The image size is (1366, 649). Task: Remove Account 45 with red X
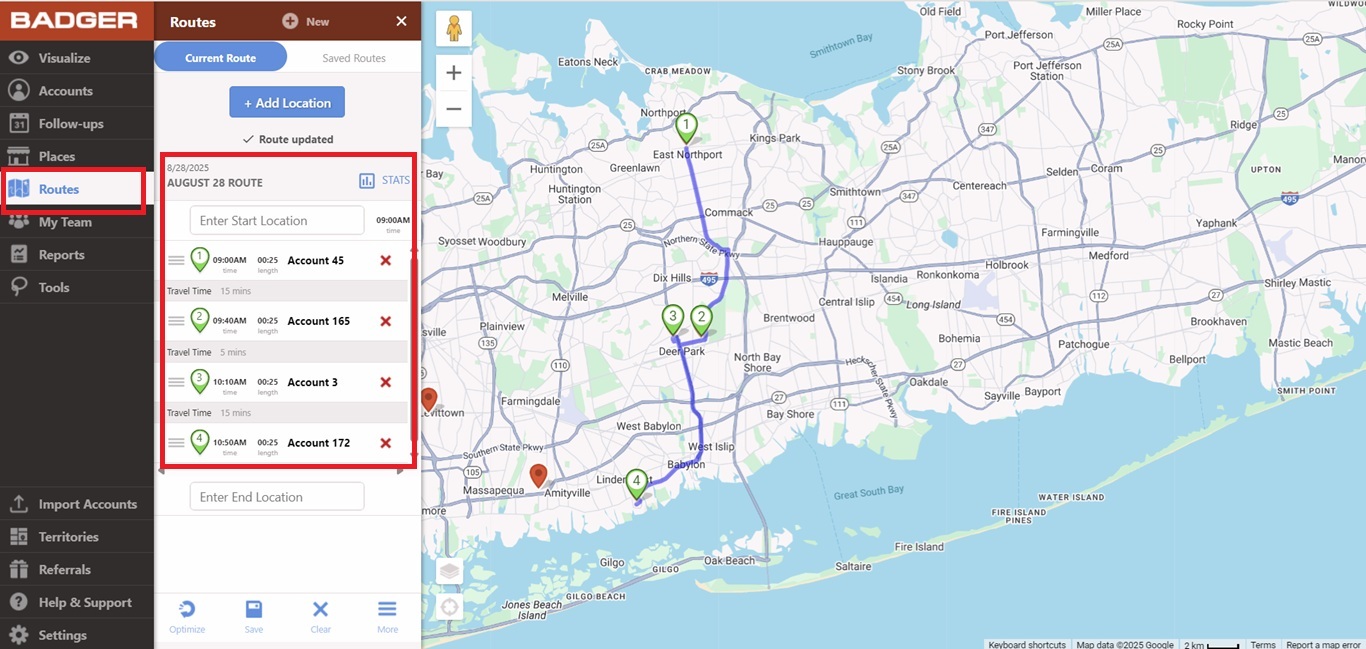coord(385,261)
